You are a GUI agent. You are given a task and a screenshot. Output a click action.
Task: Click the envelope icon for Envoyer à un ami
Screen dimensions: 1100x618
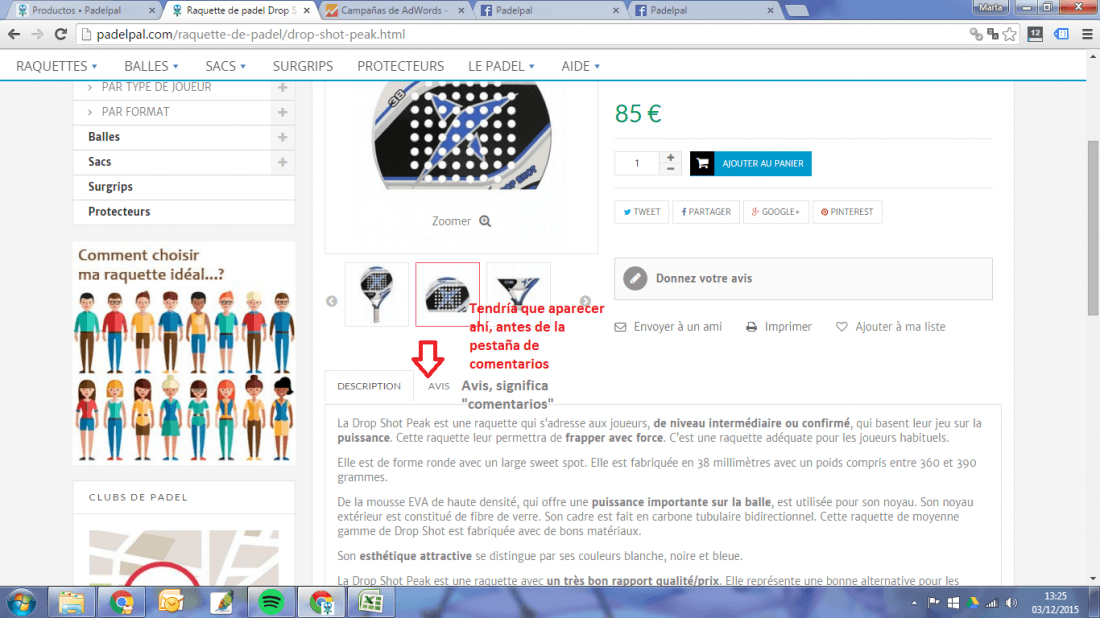[x=620, y=327]
